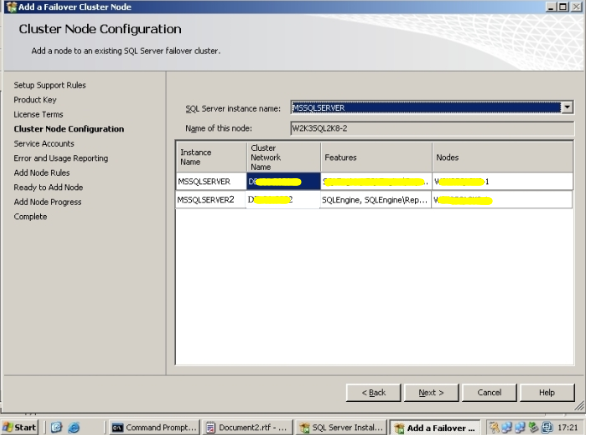The image size is (591, 435).
Task: Switch to Command Prompt taskbar window
Action: 155,427
